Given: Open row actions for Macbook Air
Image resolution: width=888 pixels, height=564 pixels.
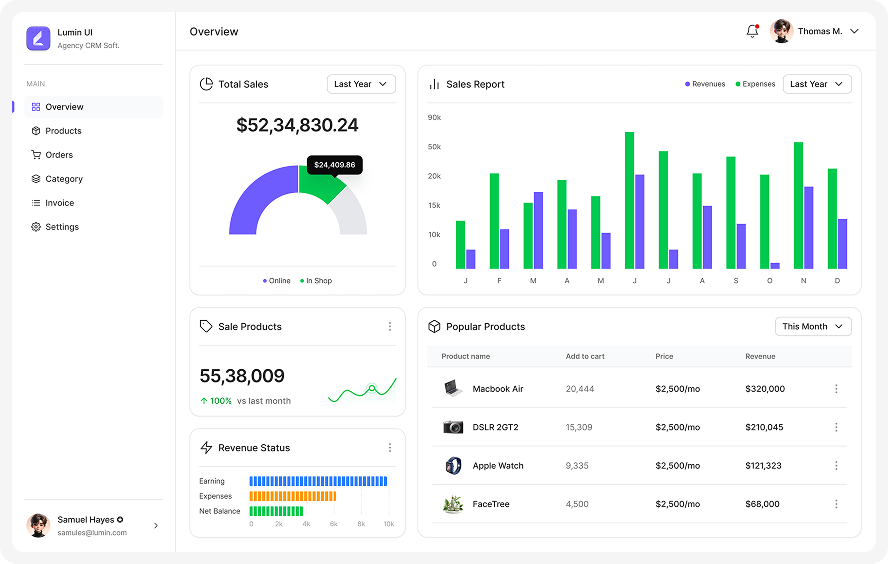Looking at the screenshot, I should pyautogui.click(x=836, y=389).
